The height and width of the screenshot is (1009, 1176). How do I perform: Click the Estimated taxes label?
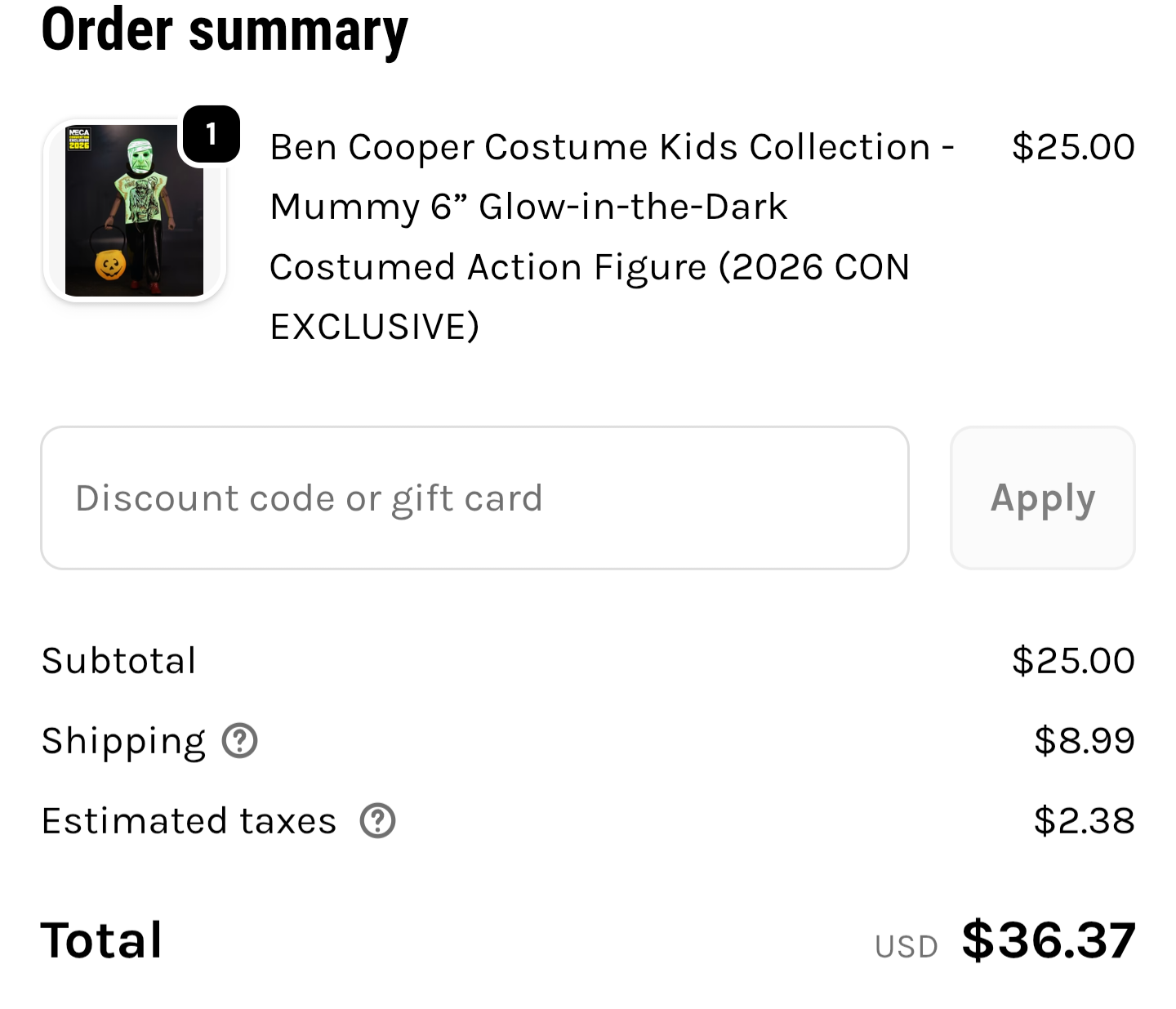189,821
